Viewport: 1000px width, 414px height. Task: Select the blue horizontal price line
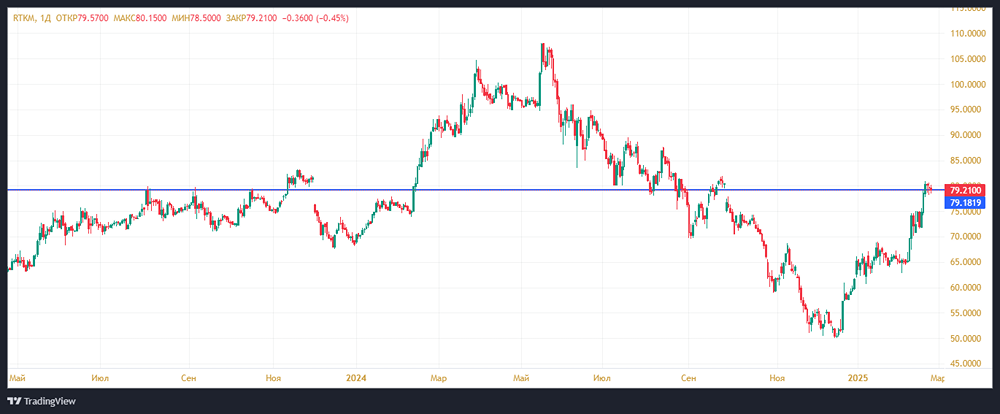[x=500, y=189]
